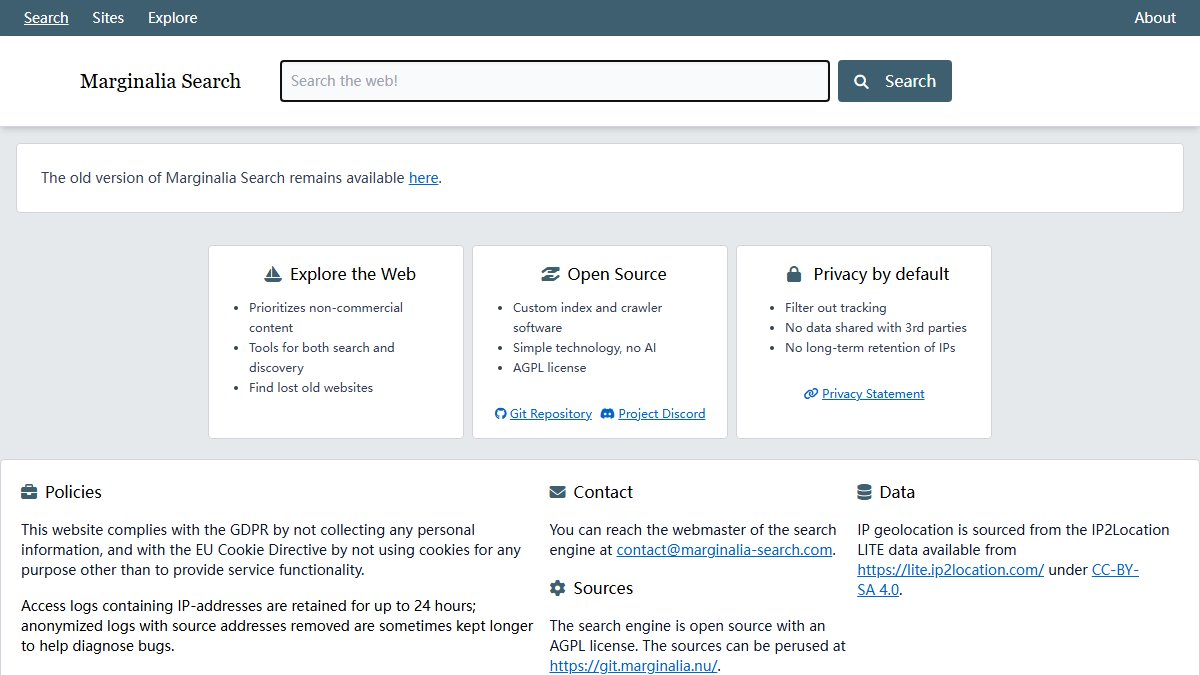1200x675 pixels.
Task: Click the 'Explore the Web' card heading
Action: pos(353,274)
